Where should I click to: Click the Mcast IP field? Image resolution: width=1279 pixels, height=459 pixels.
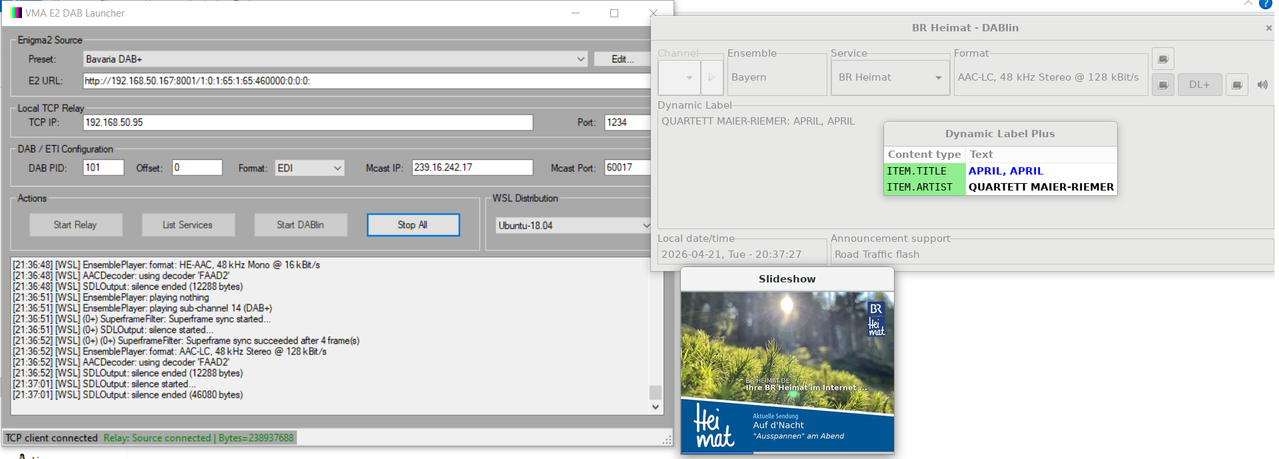(472, 168)
